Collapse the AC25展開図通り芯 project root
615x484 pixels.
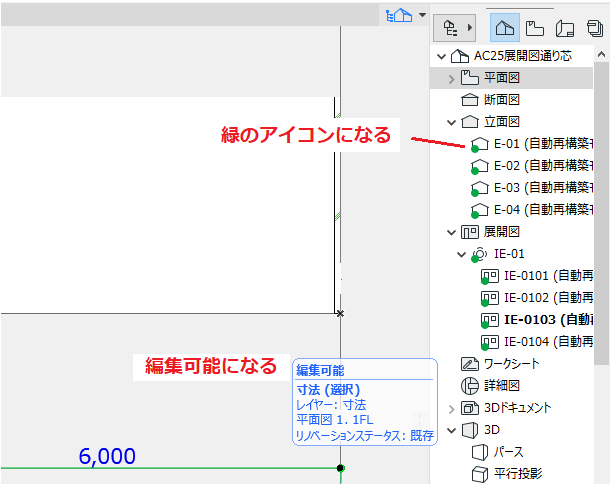442,56
